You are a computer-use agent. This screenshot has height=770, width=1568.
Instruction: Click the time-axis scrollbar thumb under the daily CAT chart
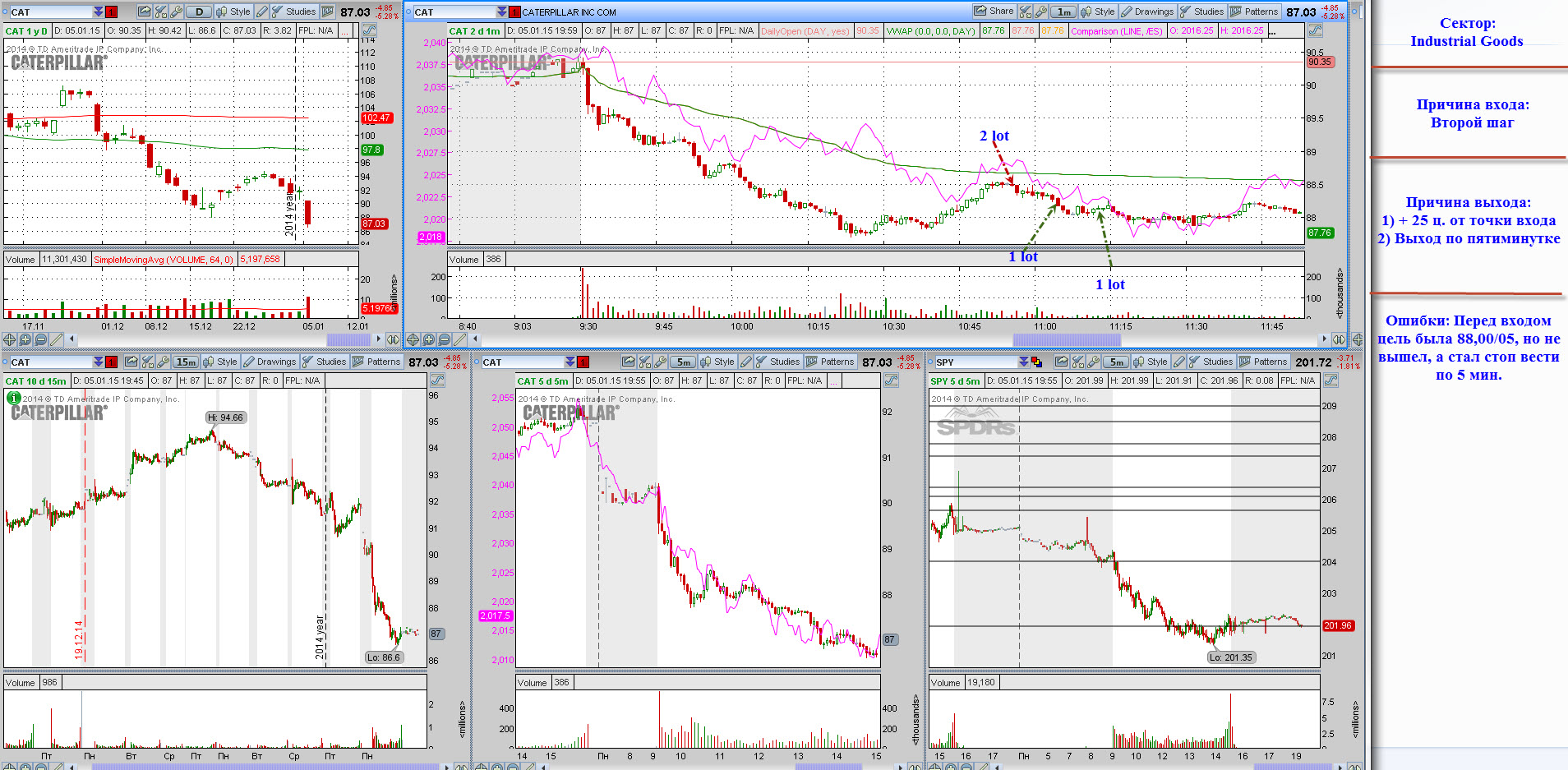pos(348,339)
